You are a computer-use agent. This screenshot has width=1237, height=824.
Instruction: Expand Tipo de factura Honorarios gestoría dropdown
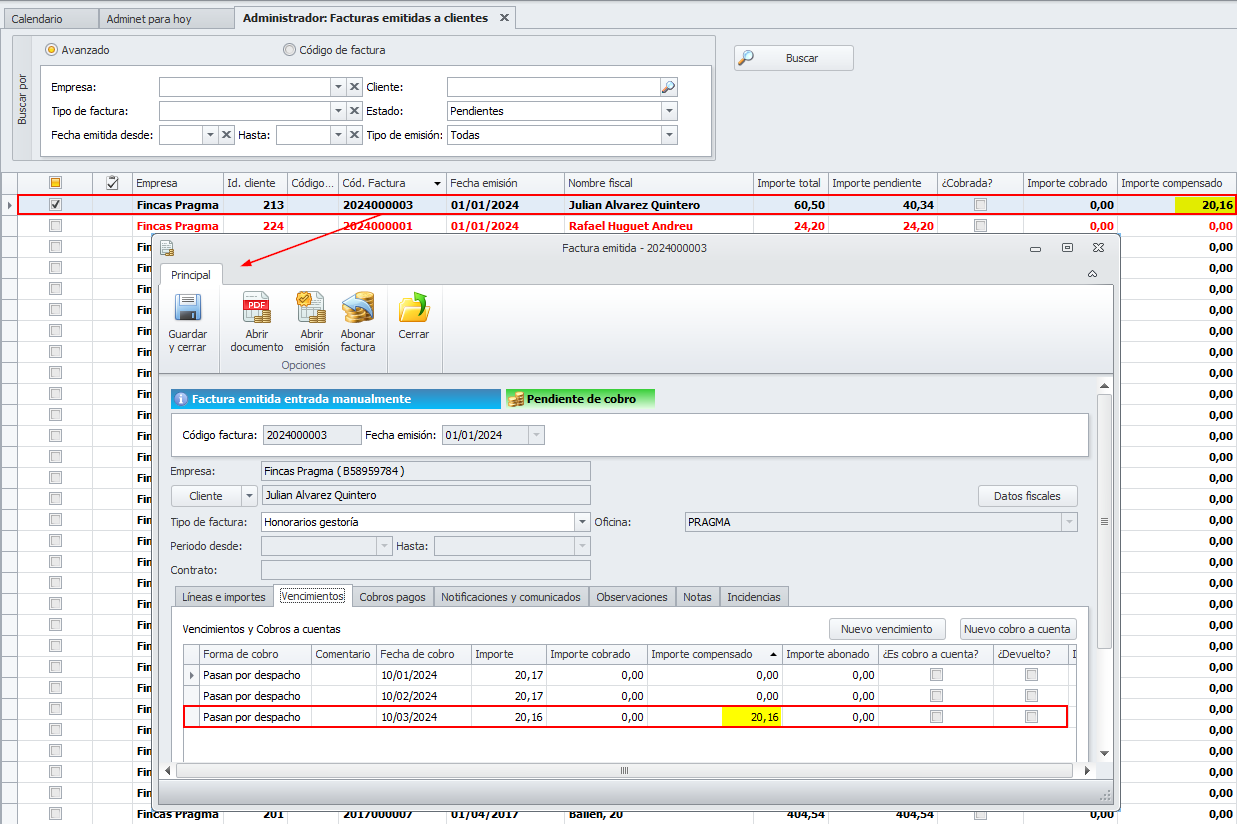pos(582,522)
